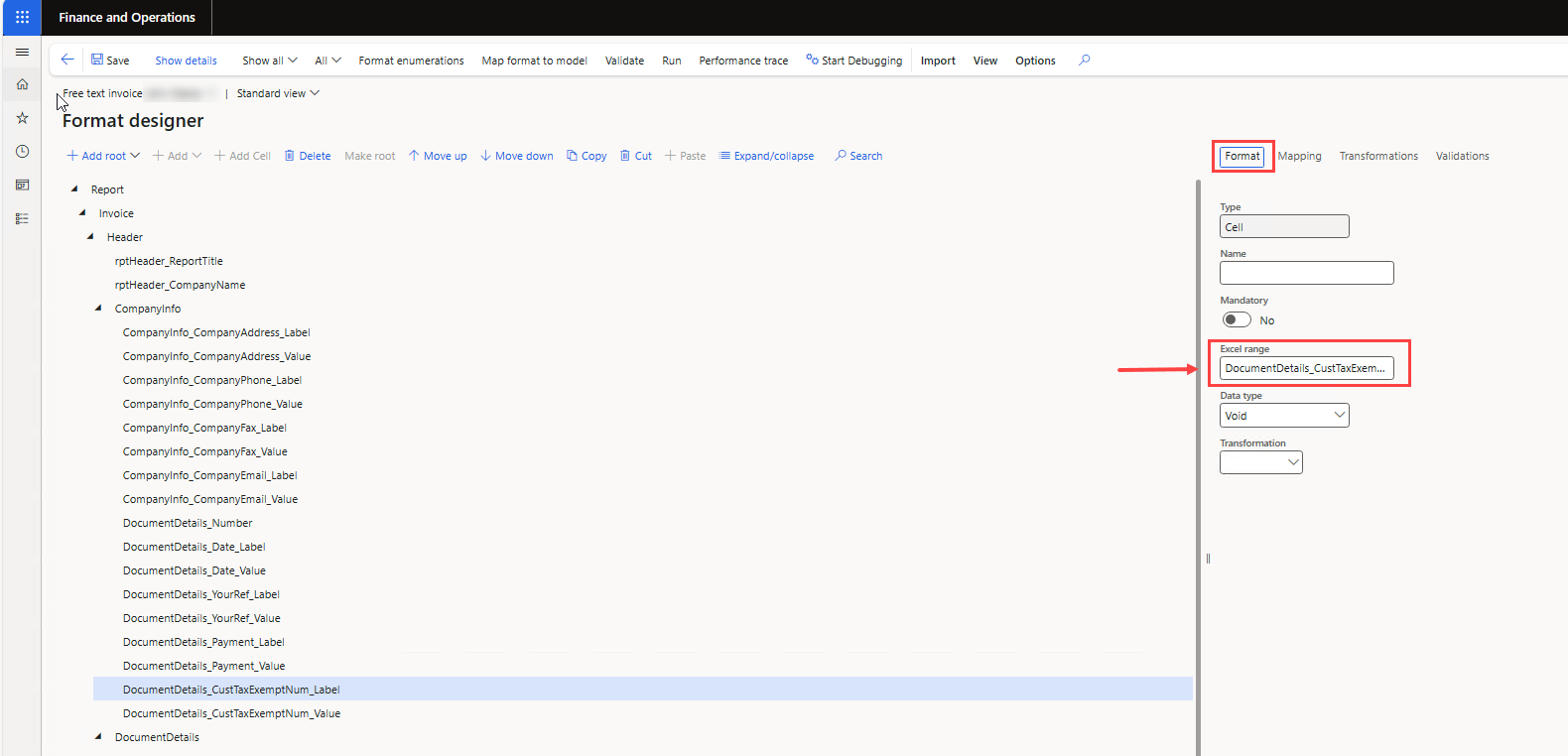1568x756 pixels.
Task: Collapse the CompanyInfo tree node
Action: tap(98, 309)
